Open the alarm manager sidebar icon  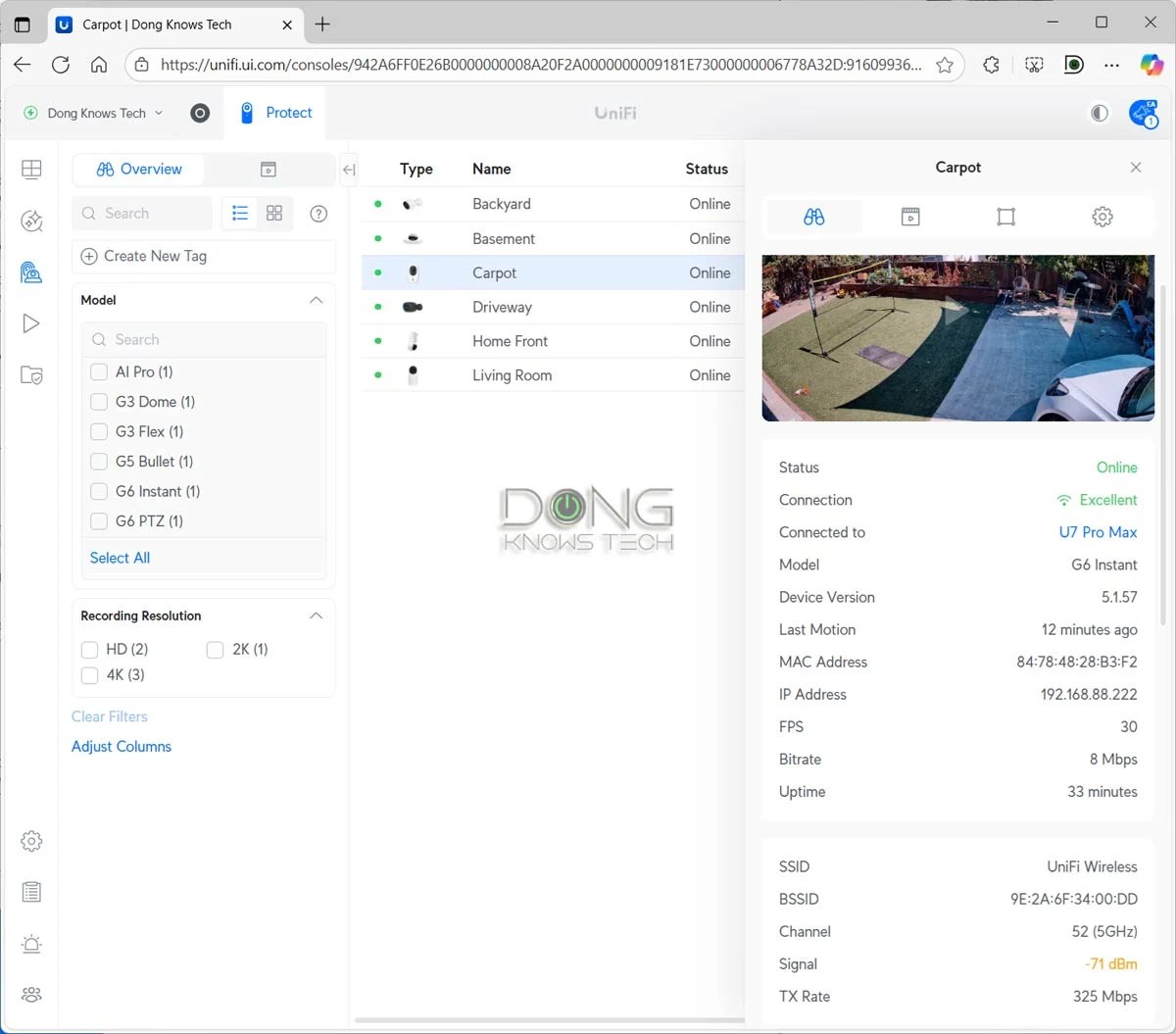click(x=31, y=944)
